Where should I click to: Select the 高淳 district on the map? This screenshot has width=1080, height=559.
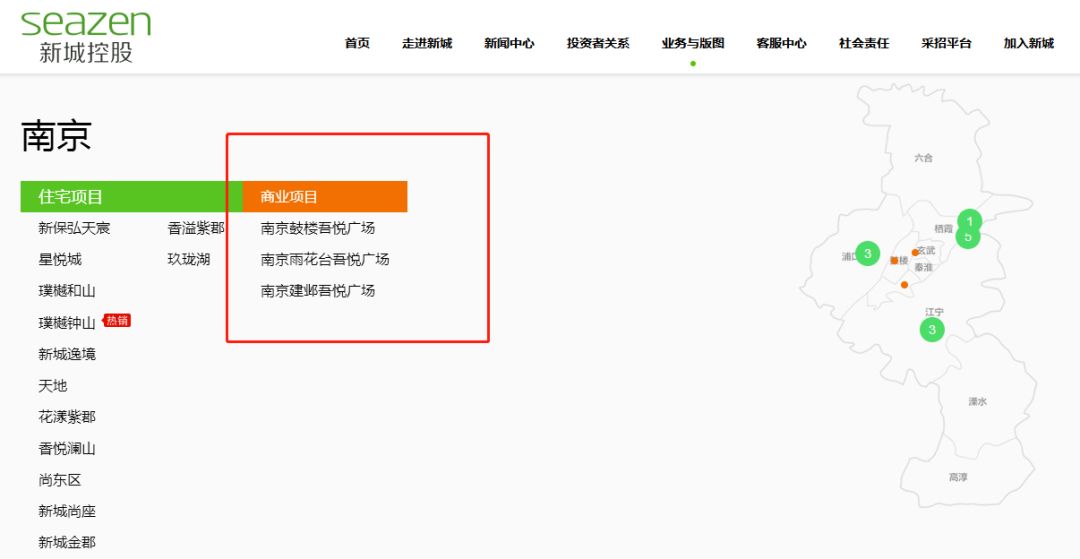tap(958, 477)
